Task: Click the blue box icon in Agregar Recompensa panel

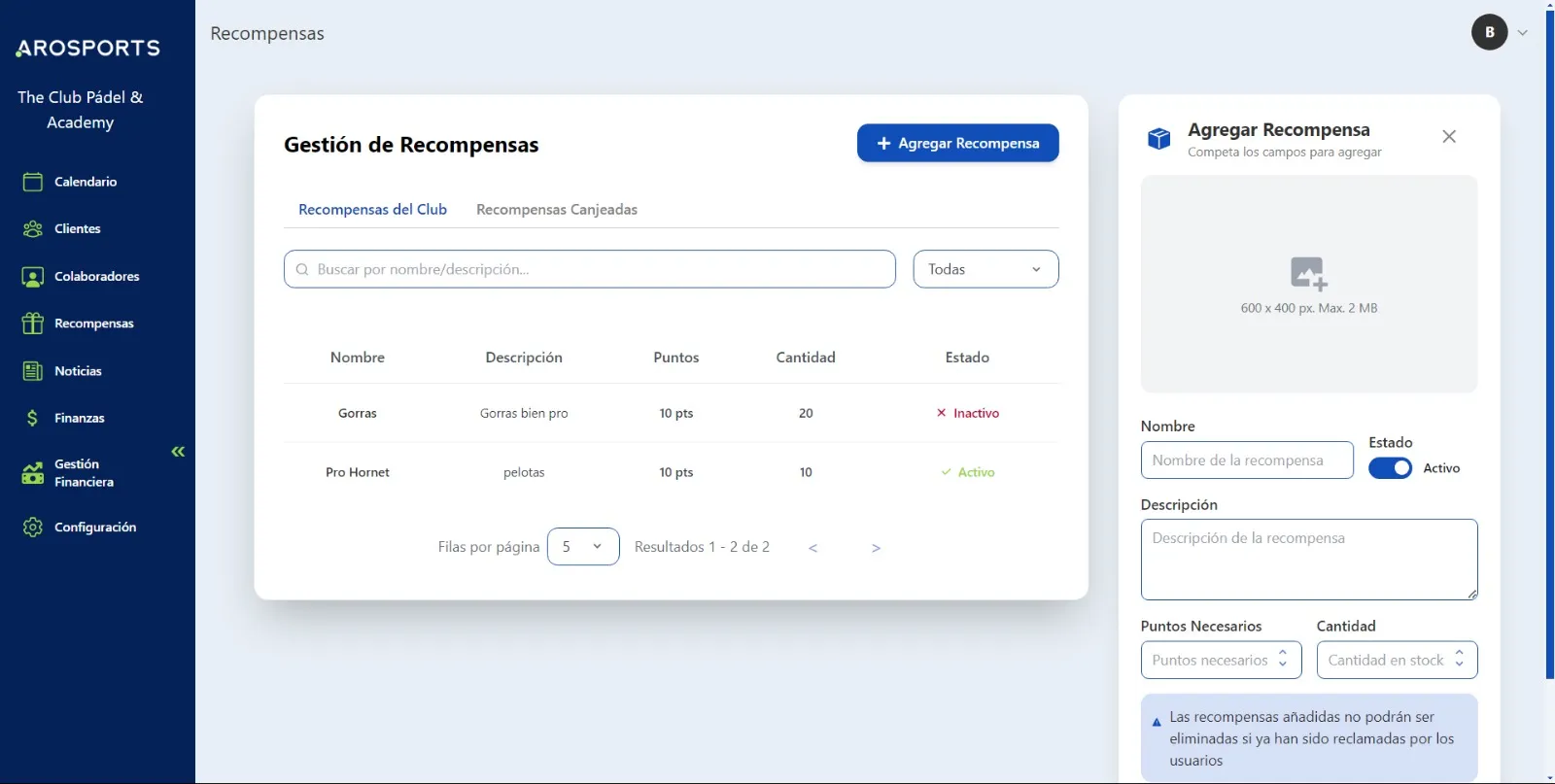Action: click(1158, 139)
